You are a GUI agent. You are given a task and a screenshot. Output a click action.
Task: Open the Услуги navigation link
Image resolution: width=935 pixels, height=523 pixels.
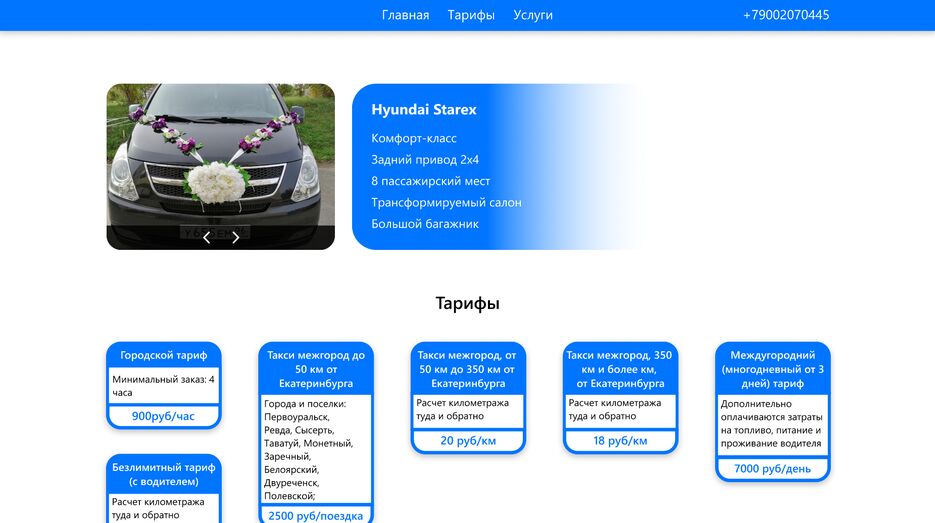(x=533, y=15)
